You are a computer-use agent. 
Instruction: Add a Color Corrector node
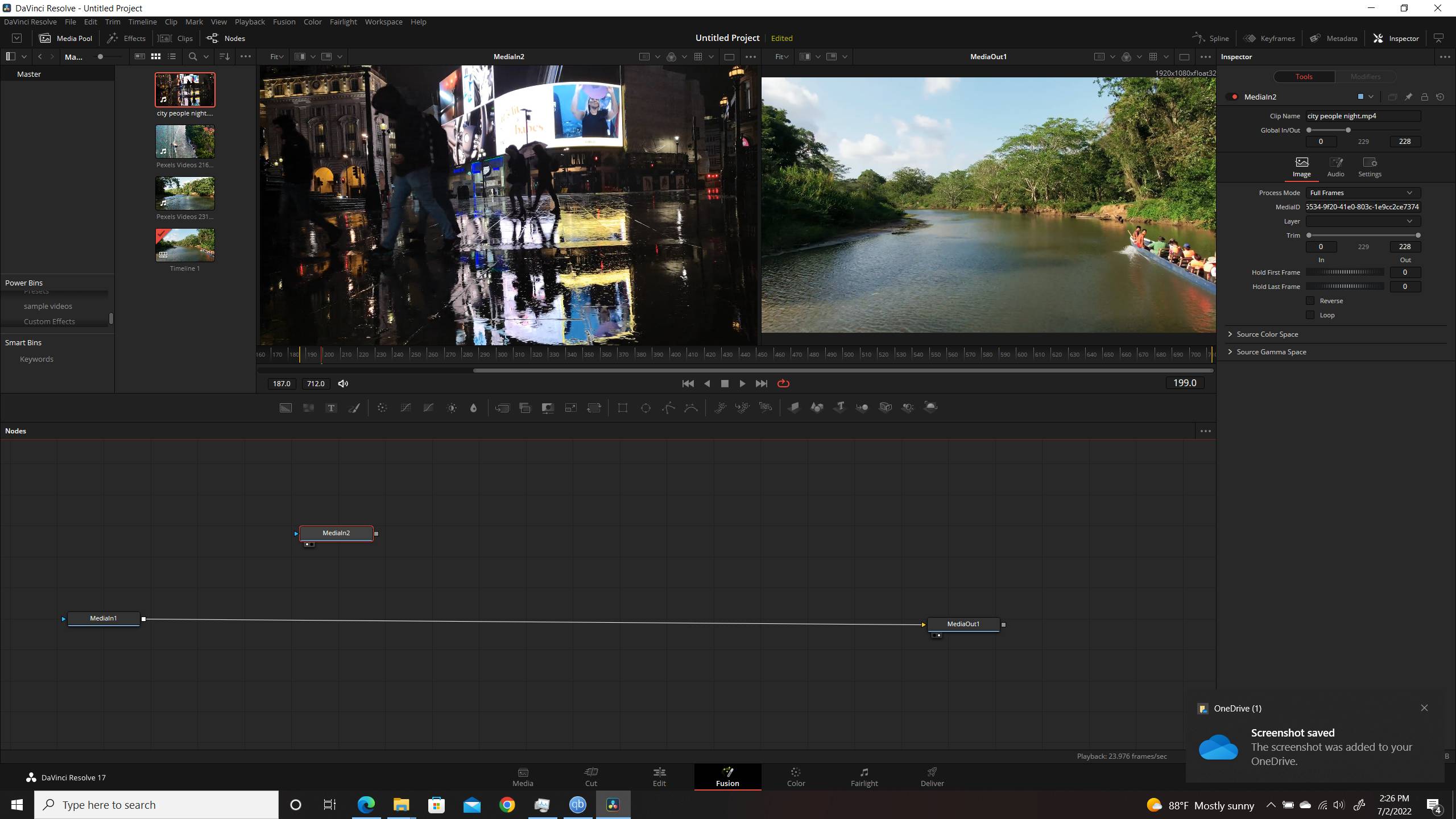click(382, 407)
